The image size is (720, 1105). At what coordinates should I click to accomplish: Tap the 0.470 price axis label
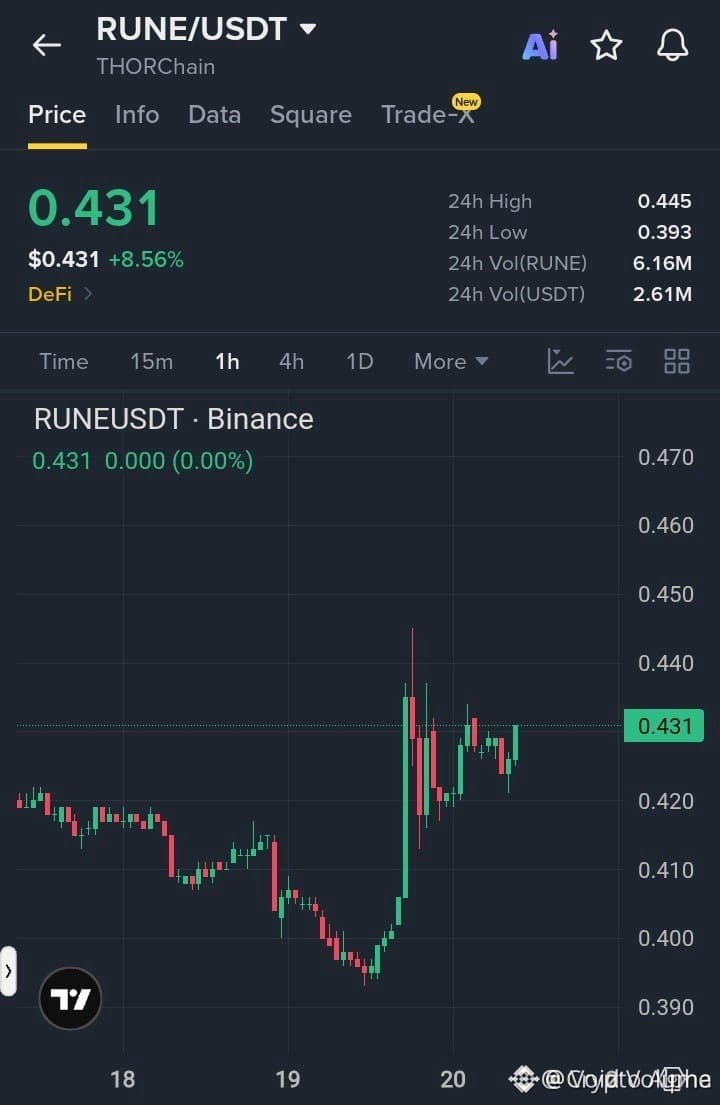[x=666, y=457]
